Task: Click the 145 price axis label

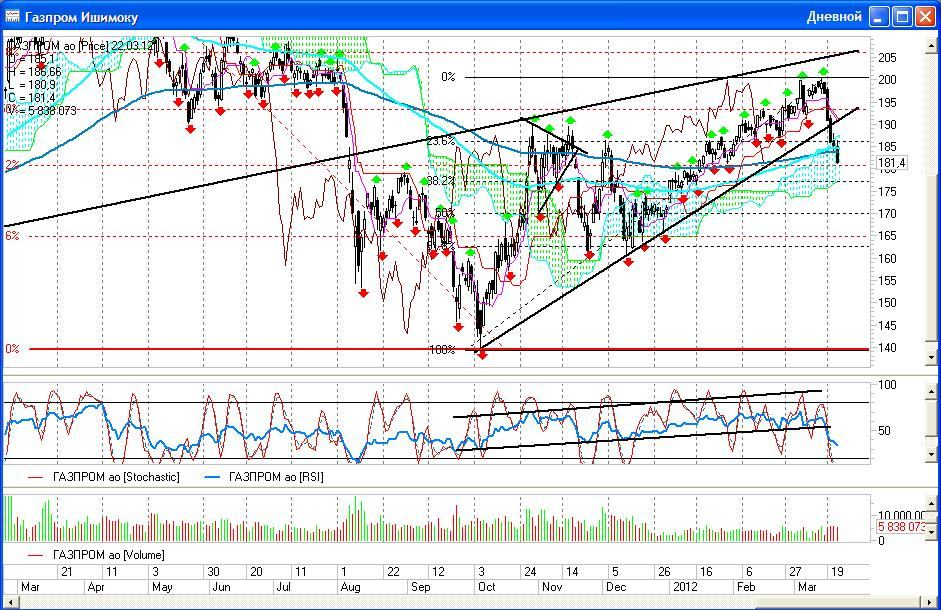Action: point(887,326)
